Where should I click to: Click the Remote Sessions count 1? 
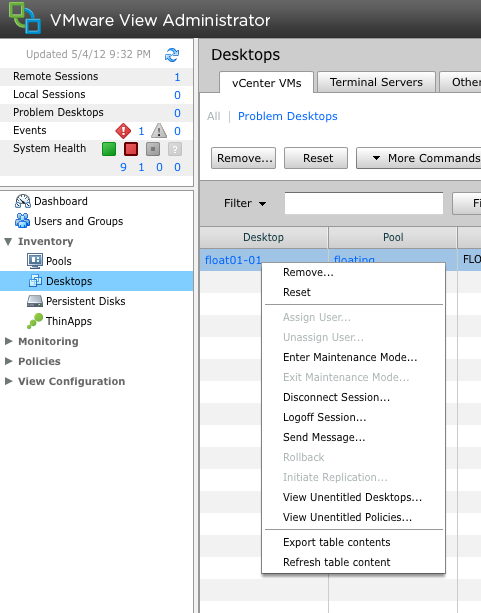(177, 77)
